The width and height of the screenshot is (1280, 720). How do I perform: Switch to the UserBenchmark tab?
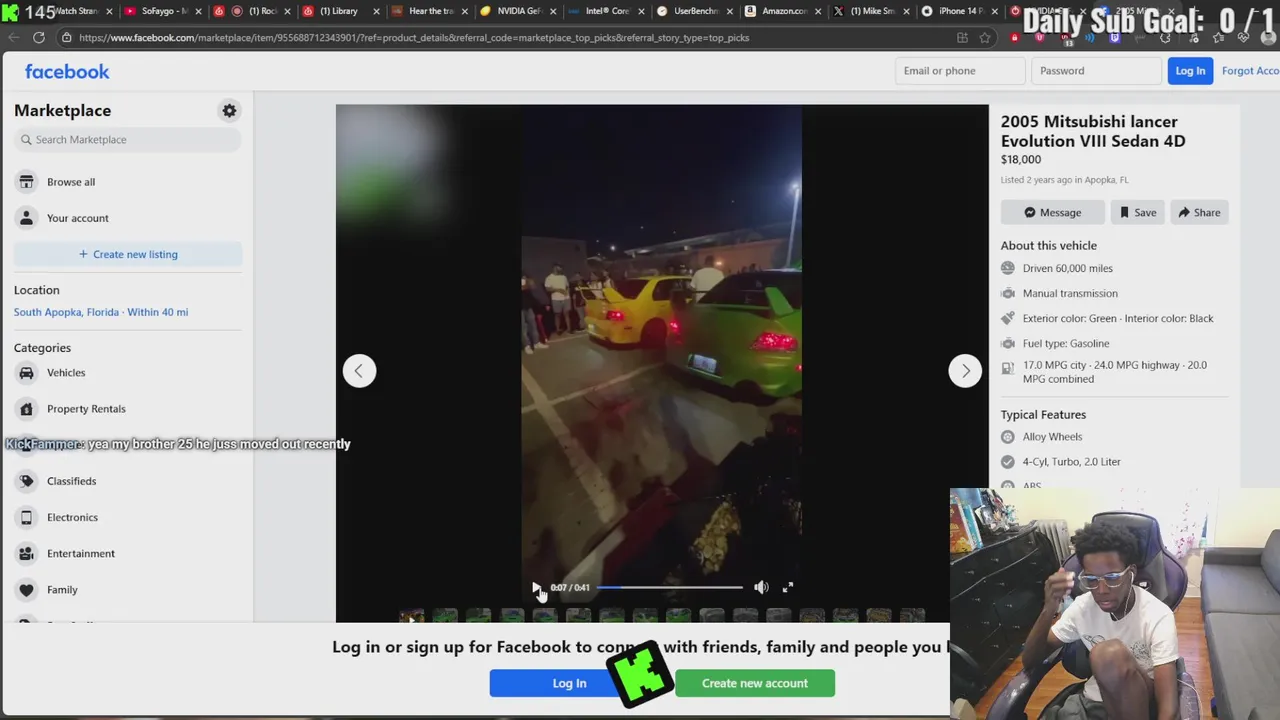click(695, 11)
